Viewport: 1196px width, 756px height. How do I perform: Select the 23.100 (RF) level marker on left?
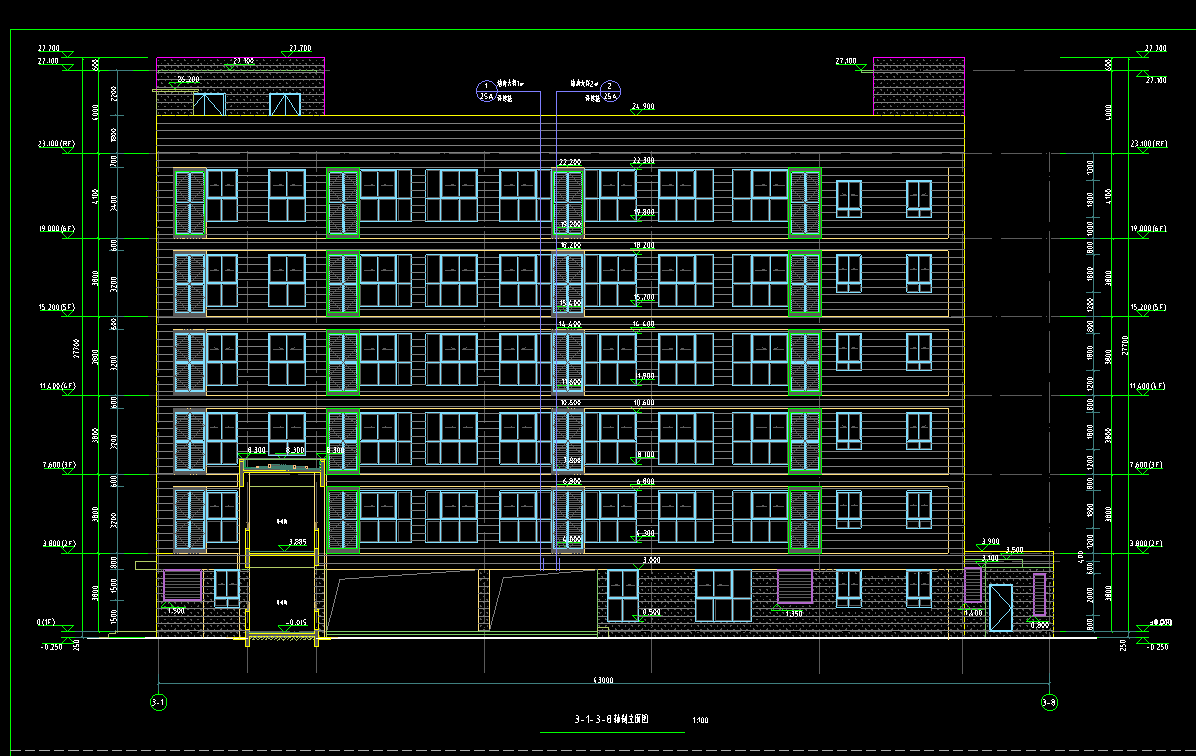pos(56,144)
